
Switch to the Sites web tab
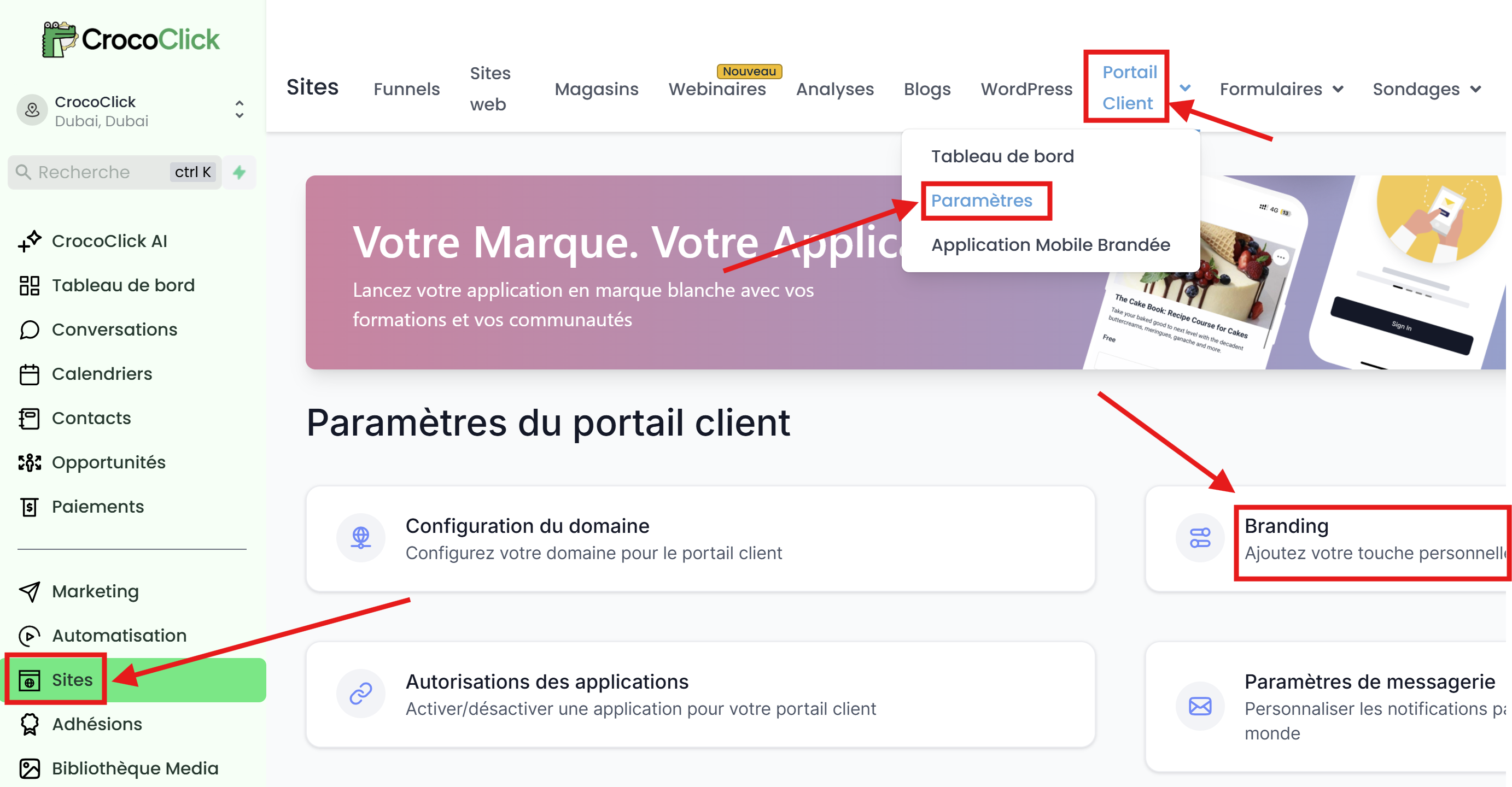point(490,89)
